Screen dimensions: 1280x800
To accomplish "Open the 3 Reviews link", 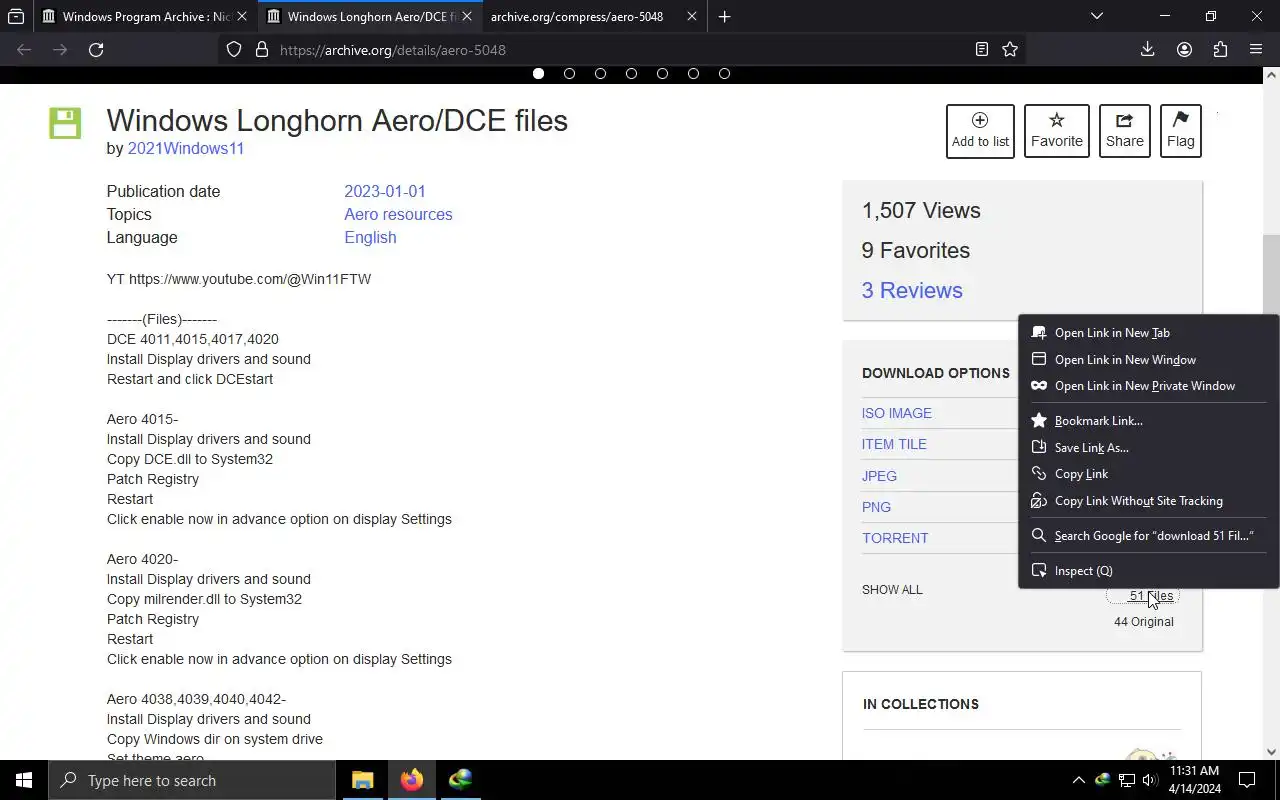I will (912, 290).
